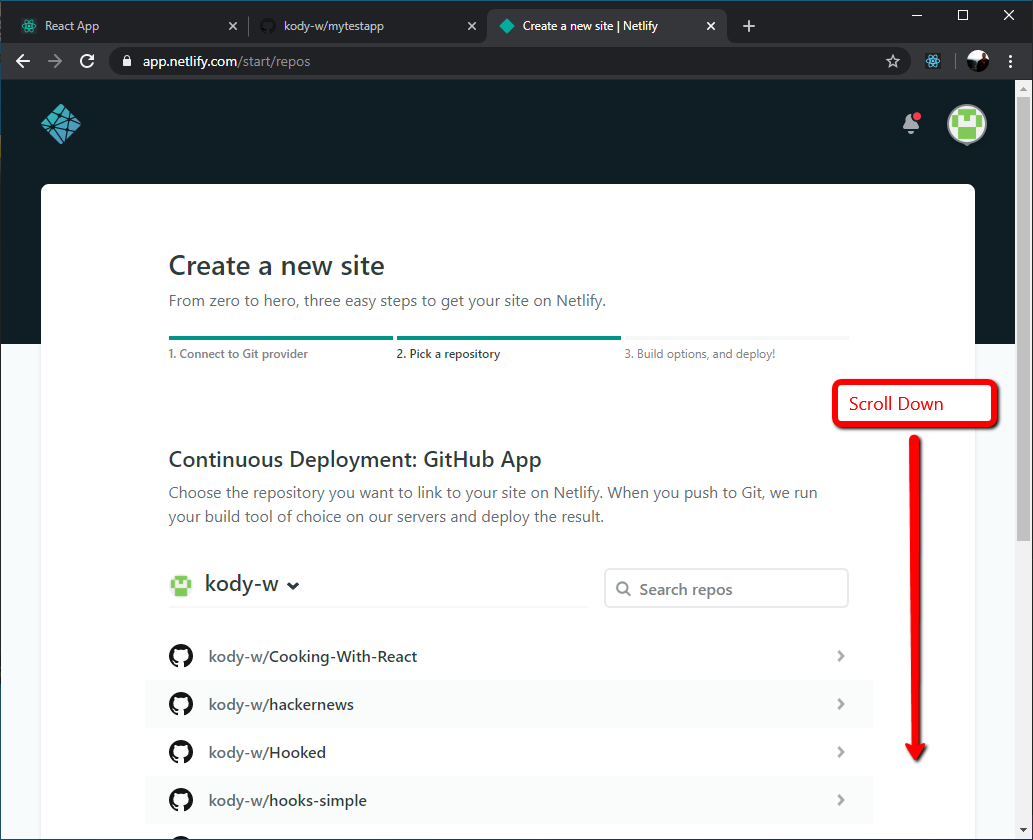Viewport: 1033px width, 840px height.
Task: View the site lock security icon
Action: [x=127, y=61]
